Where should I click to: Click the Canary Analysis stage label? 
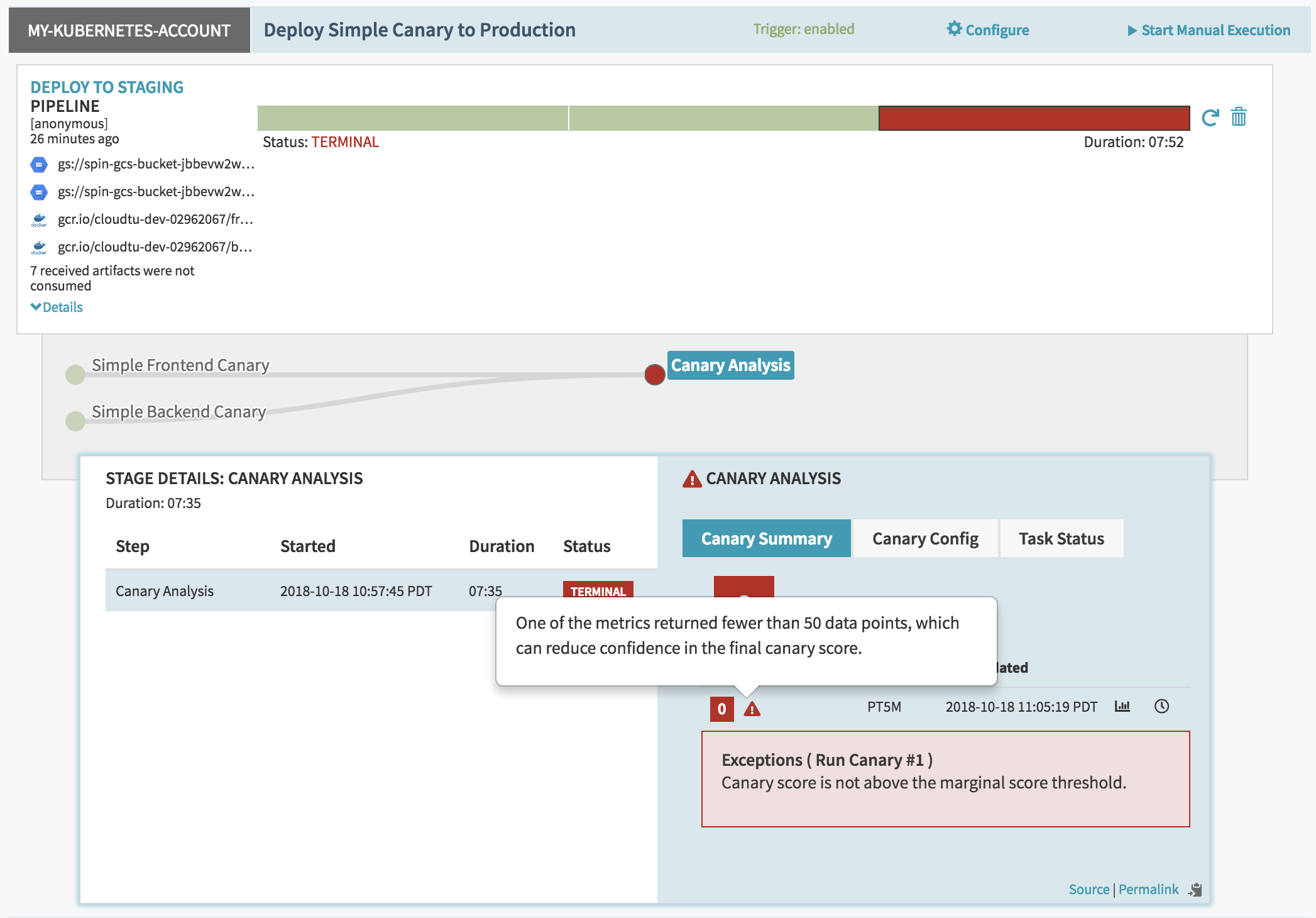[731, 365]
